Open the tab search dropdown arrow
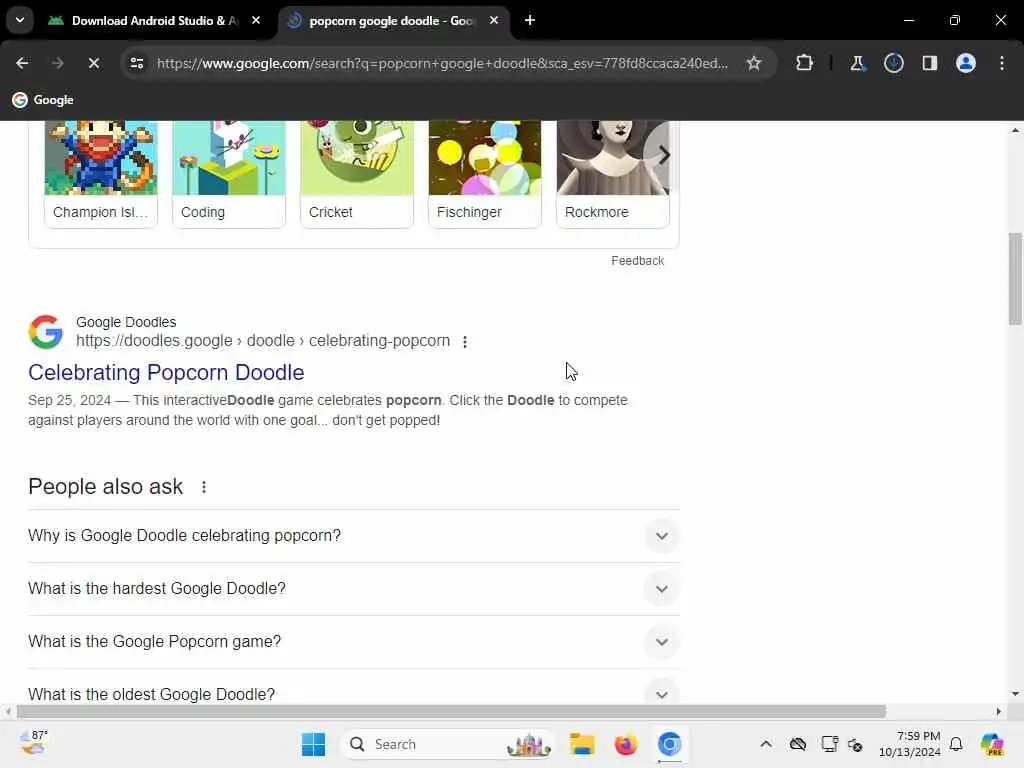 20,20
